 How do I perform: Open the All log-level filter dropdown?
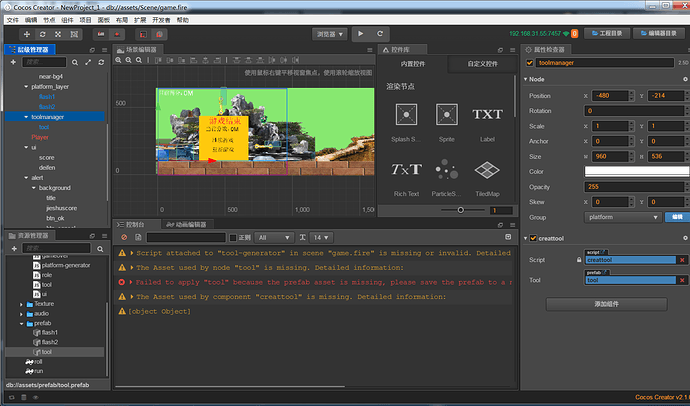pyautogui.click(x=275, y=237)
